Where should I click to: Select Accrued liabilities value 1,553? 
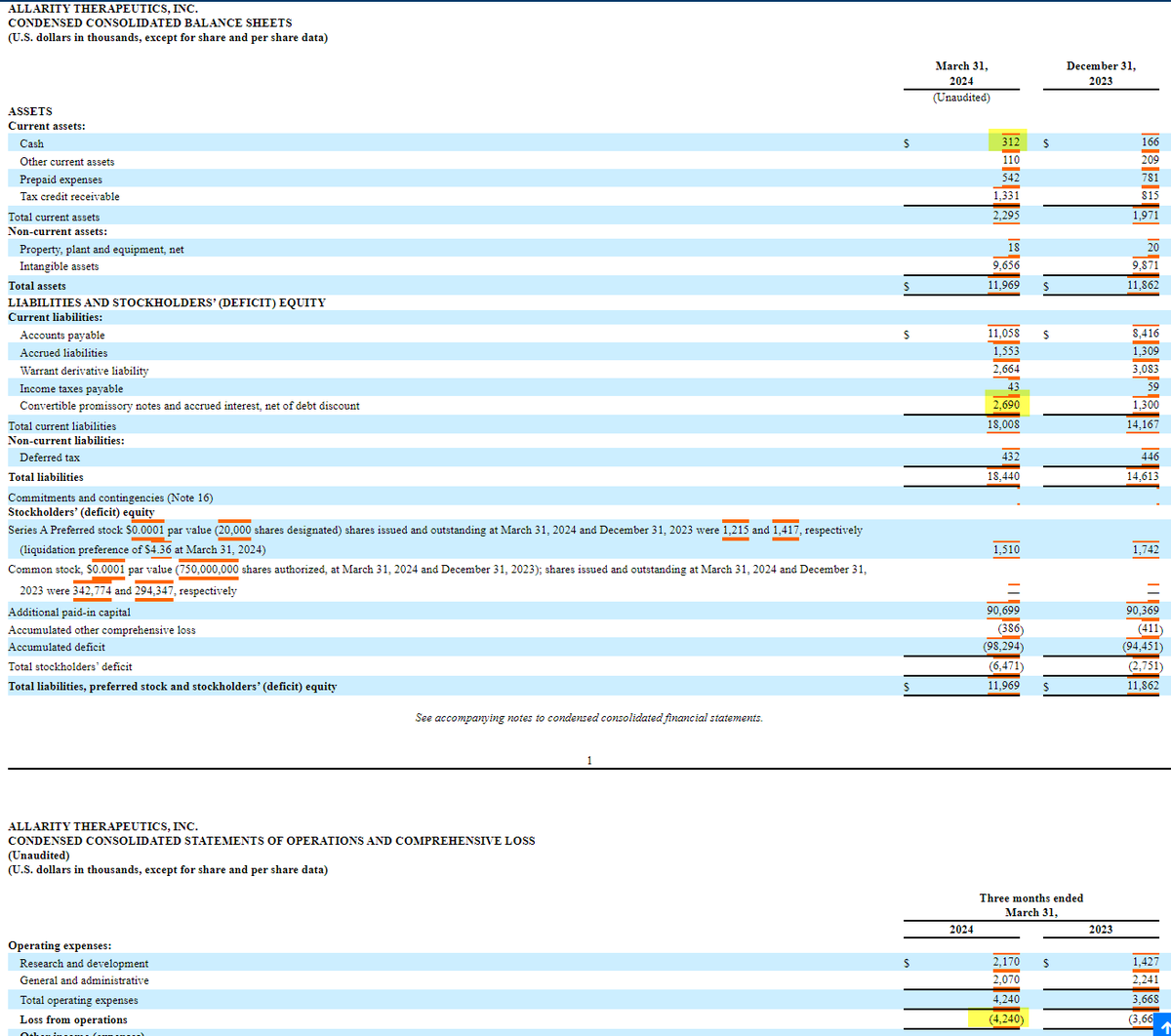click(1005, 352)
